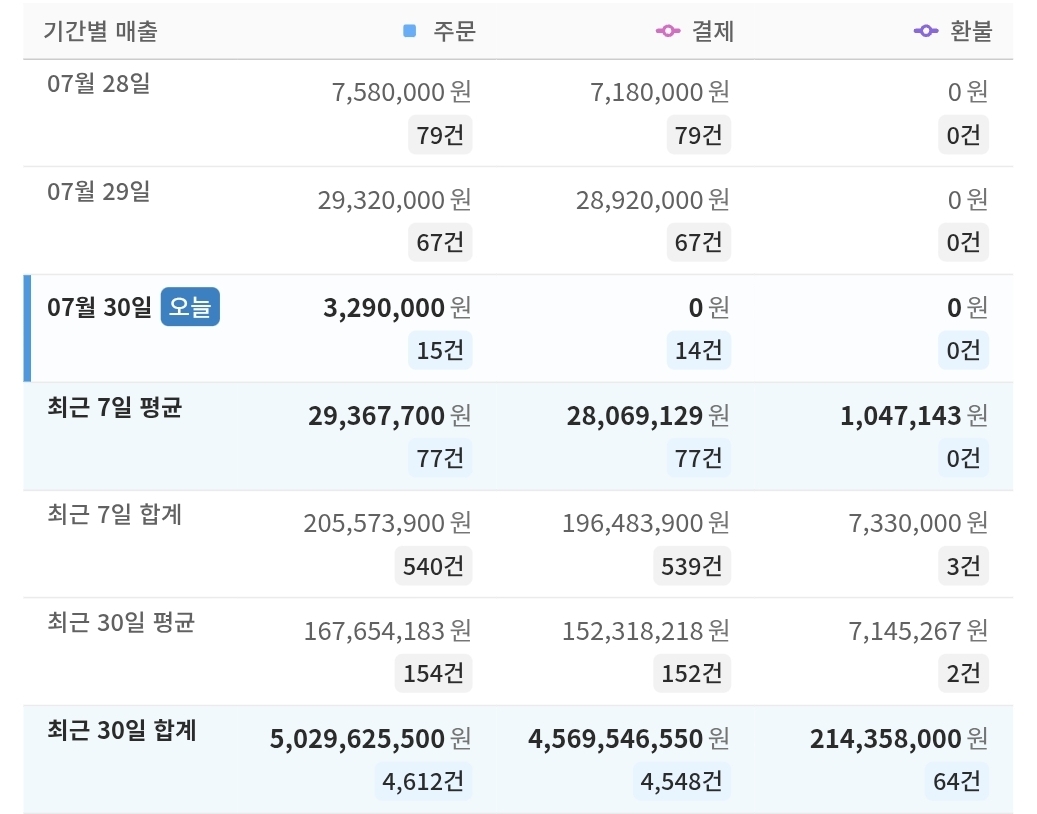Click the 64건 refund badge in 최근 30일 합계
Viewport: 1037px width, 814px height.
[x=956, y=782]
